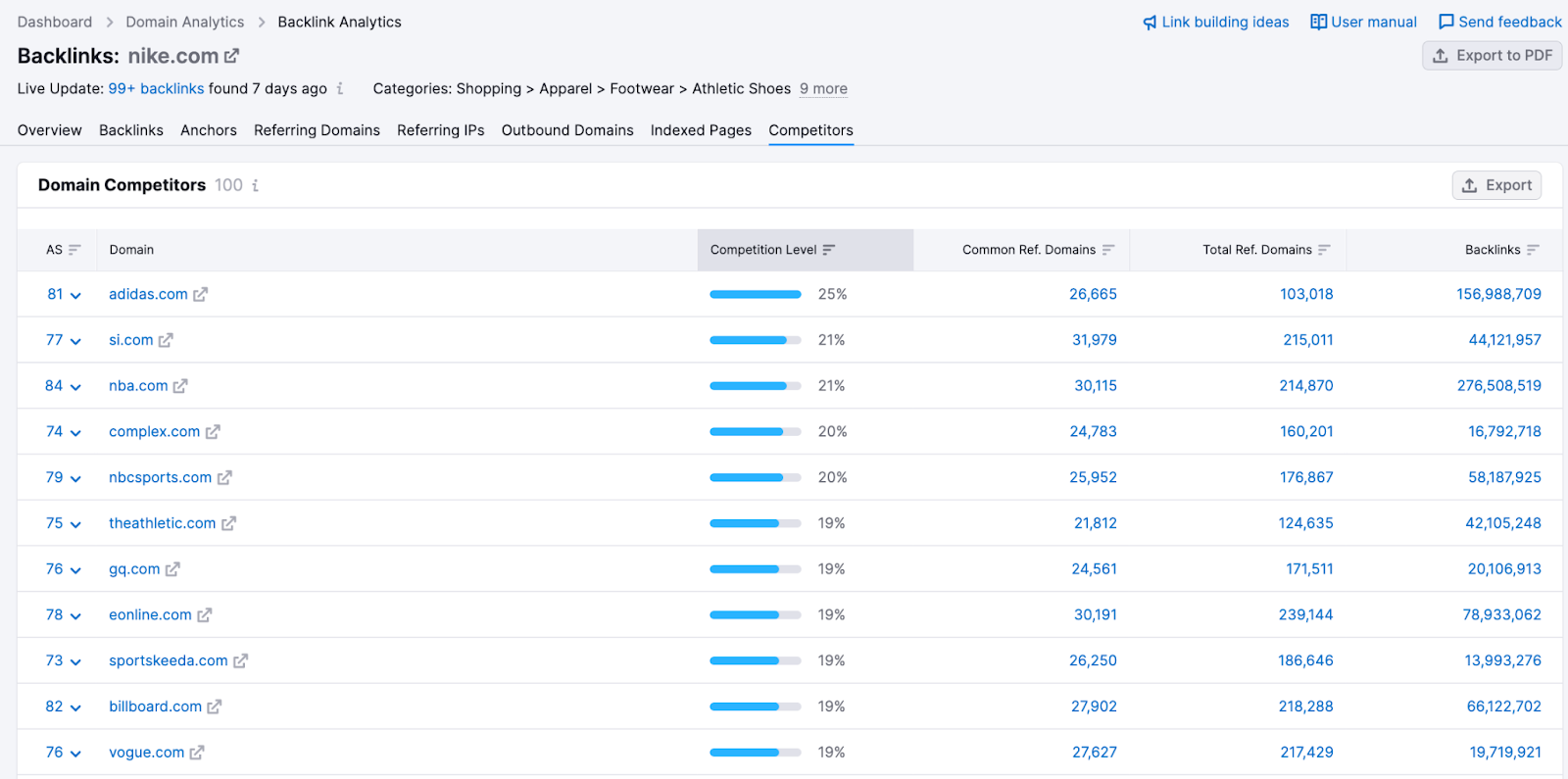This screenshot has width=1568, height=779.
Task: Open sportskeeda.com external link icon
Action: tap(240, 661)
